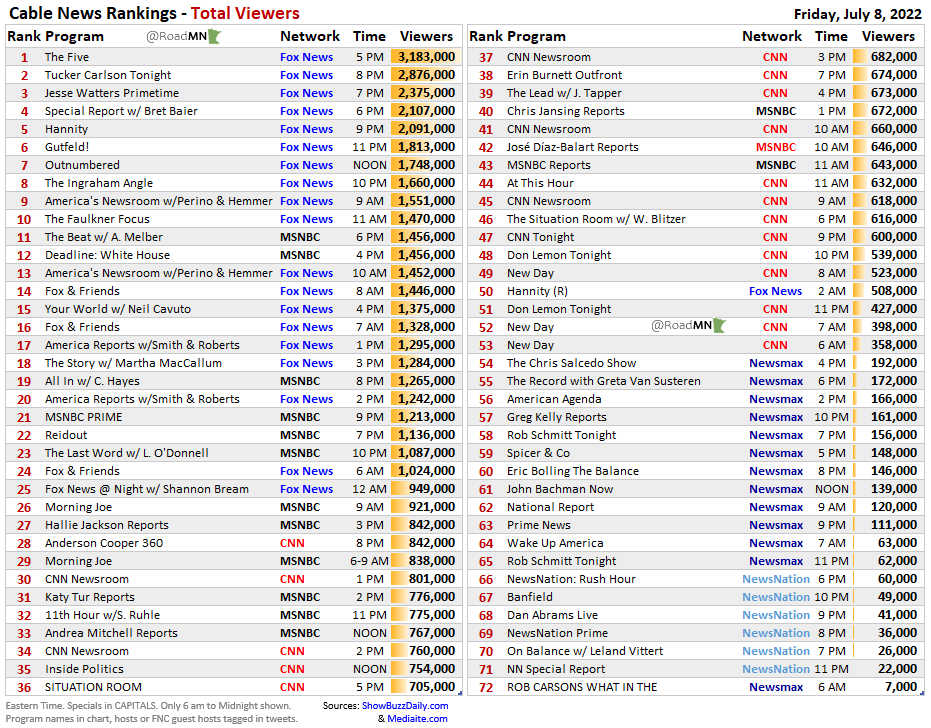Click the Network column header in the right table

[771, 36]
